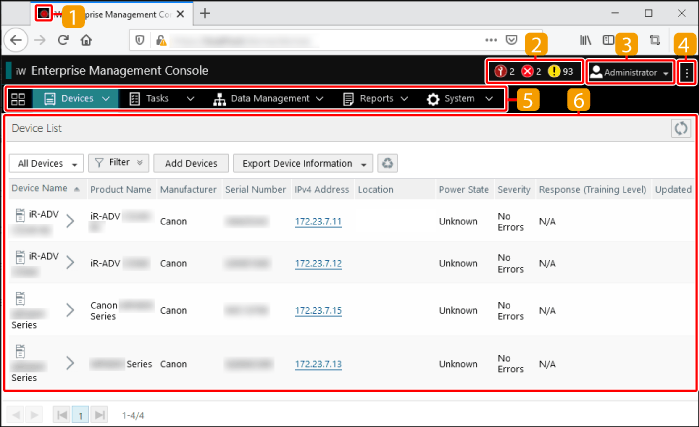This screenshot has height=427, width=699.
Task: Click the recycle icon beside Export Device Information
Action: coord(388,163)
